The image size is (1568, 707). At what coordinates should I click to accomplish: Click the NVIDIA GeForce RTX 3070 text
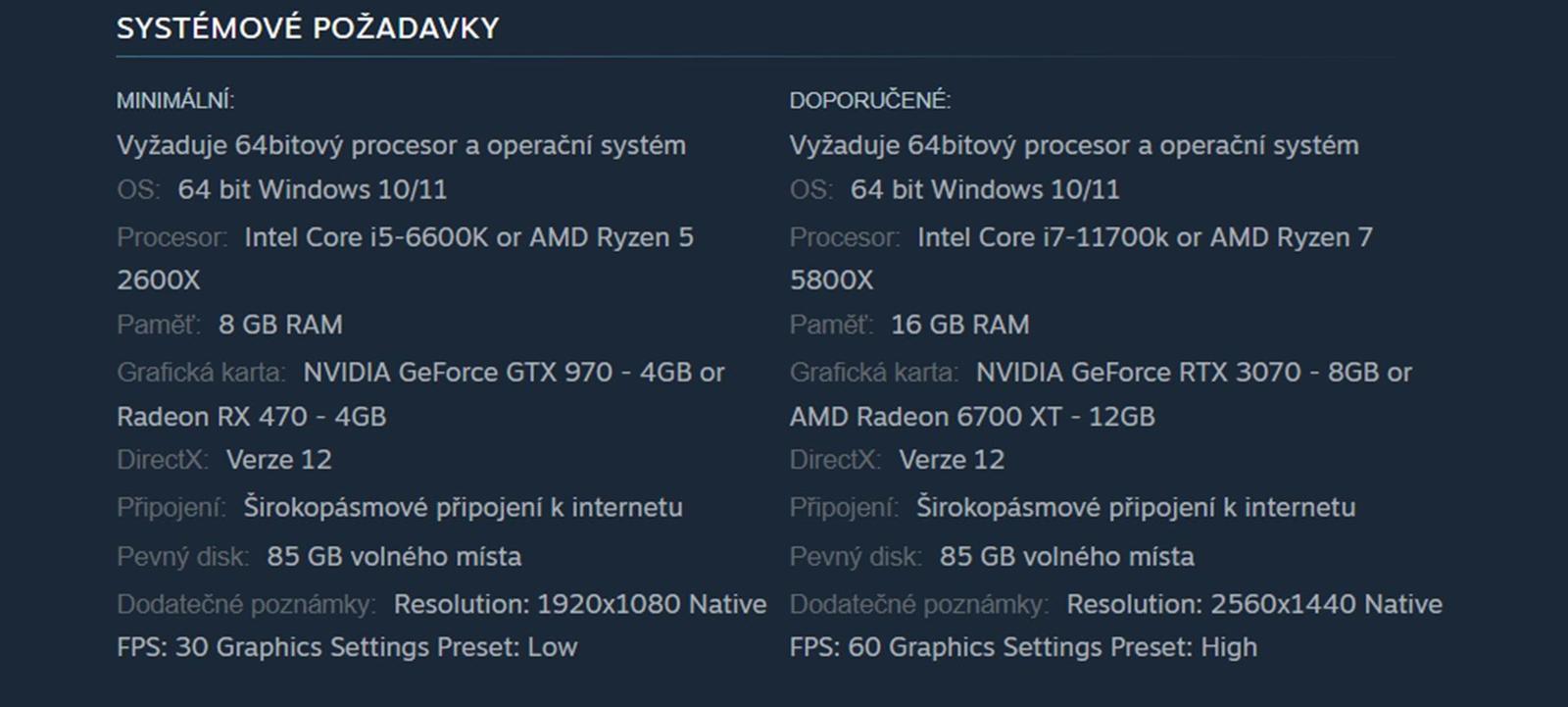[1138, 373]
